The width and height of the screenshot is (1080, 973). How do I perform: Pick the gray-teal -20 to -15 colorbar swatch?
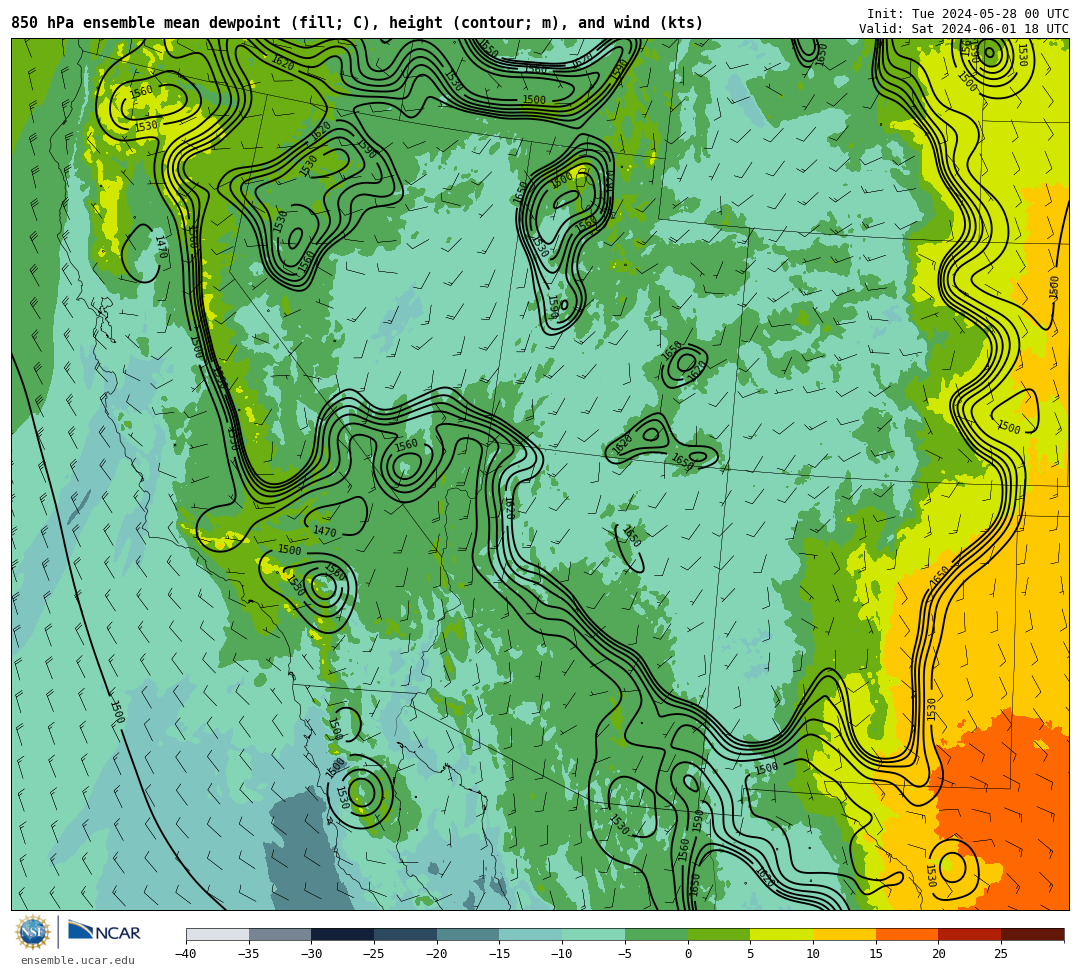468,934
